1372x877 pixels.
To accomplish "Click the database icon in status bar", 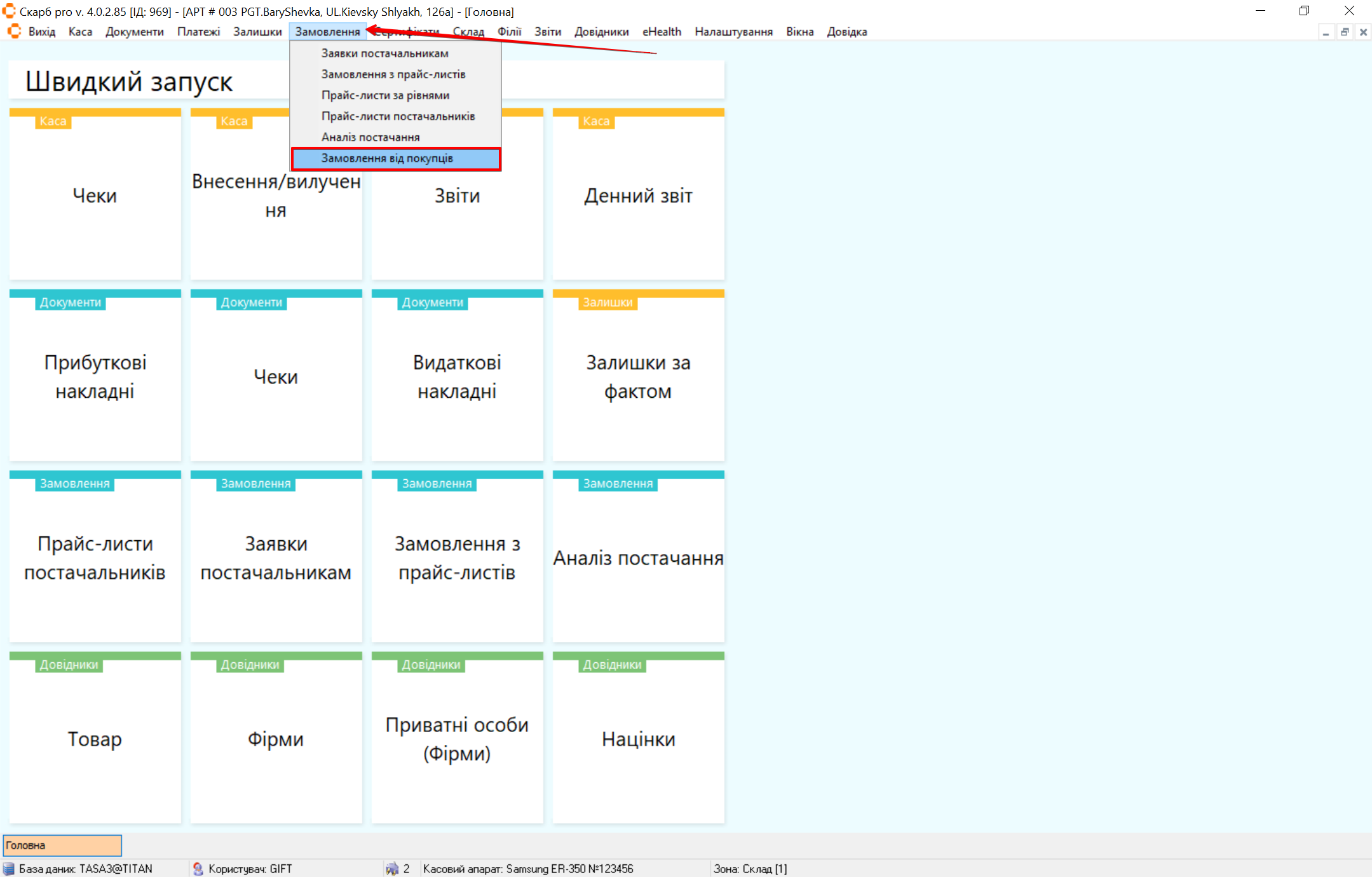I will pos(9,869).
